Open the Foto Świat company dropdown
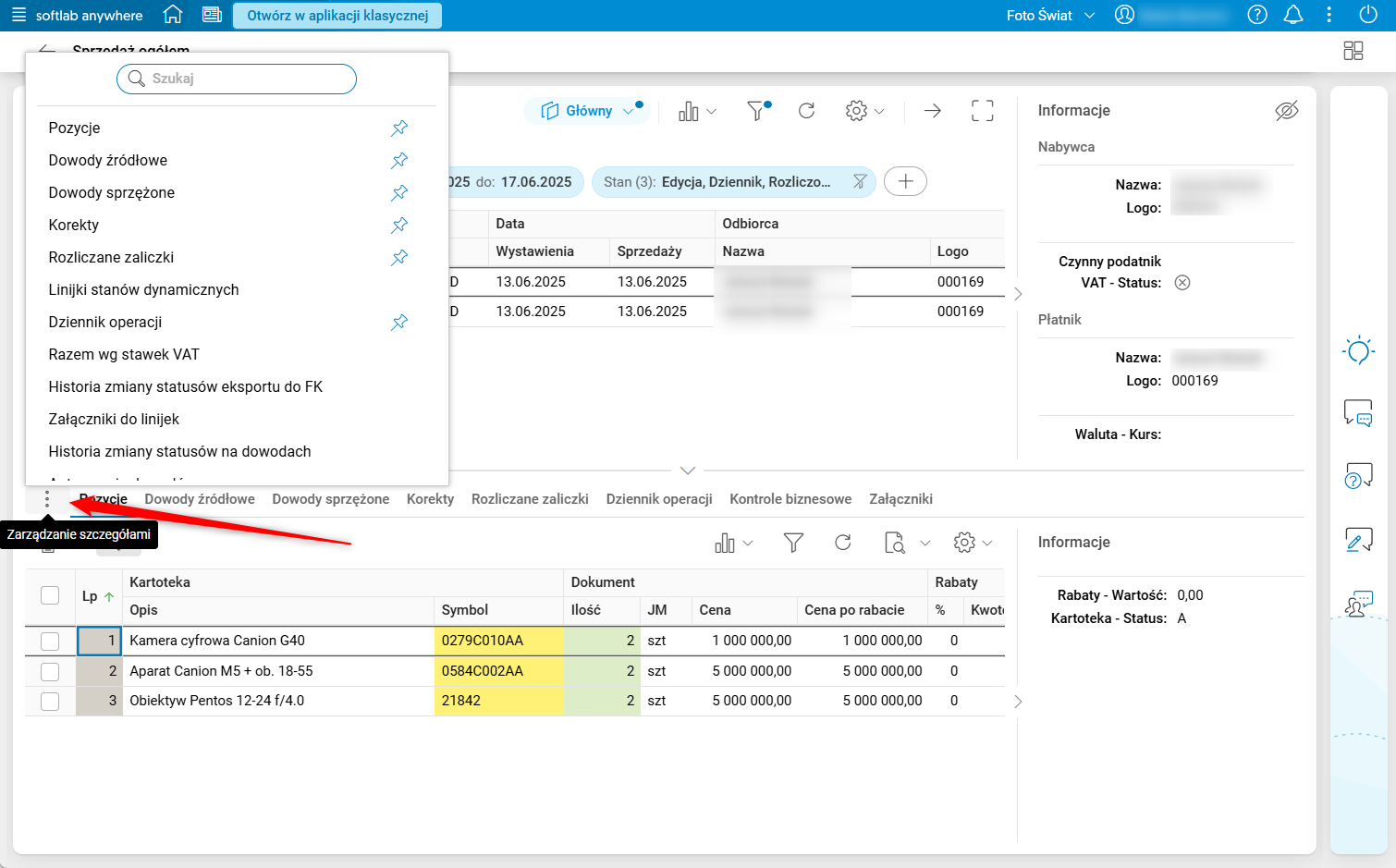 click(x=1050, y=16)
